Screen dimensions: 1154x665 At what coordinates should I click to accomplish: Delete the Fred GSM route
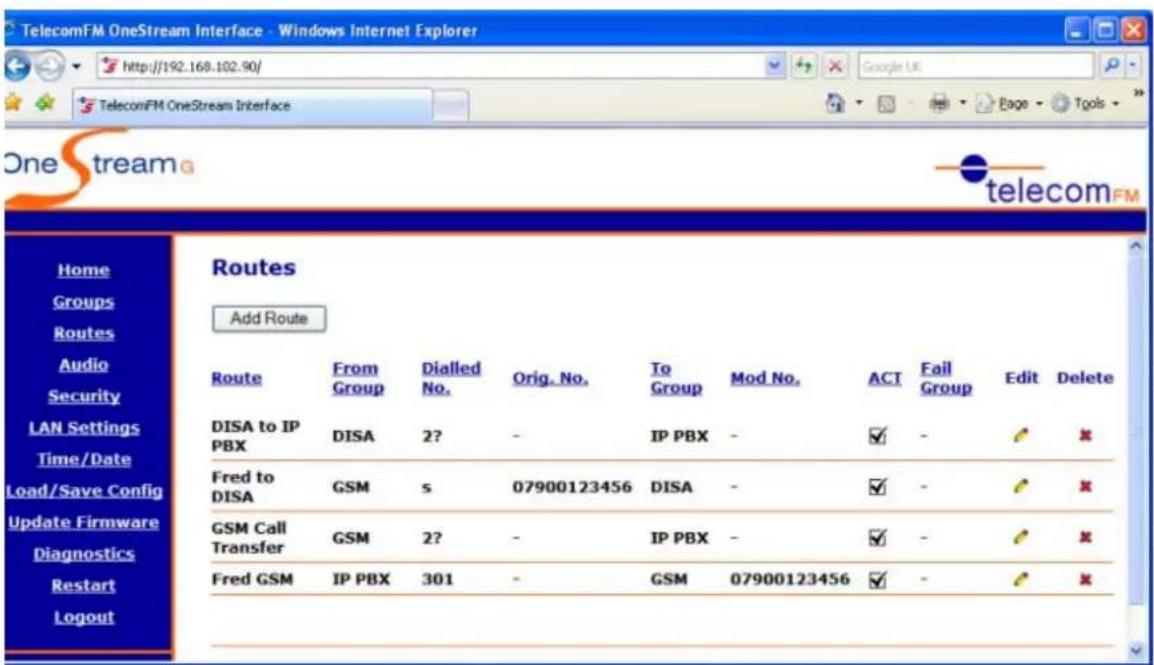1085,579
